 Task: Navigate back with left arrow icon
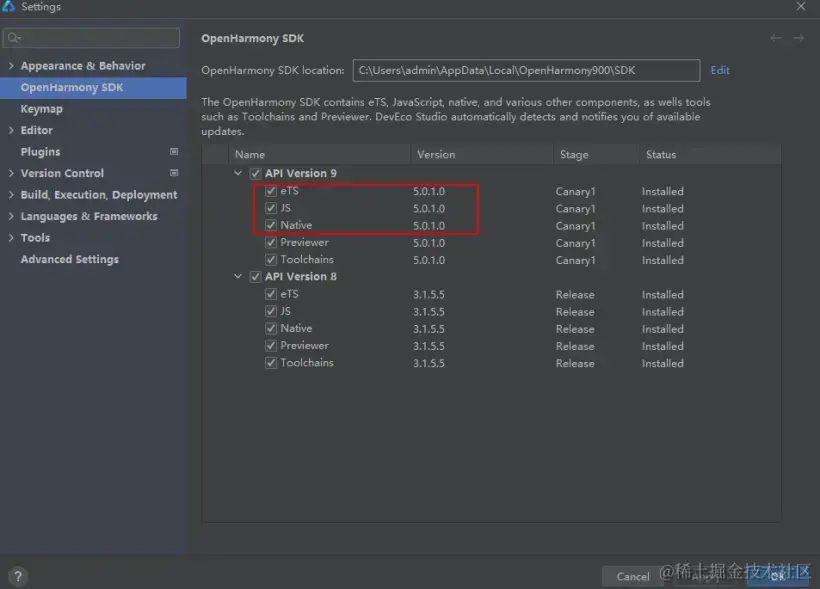[776, 38]
